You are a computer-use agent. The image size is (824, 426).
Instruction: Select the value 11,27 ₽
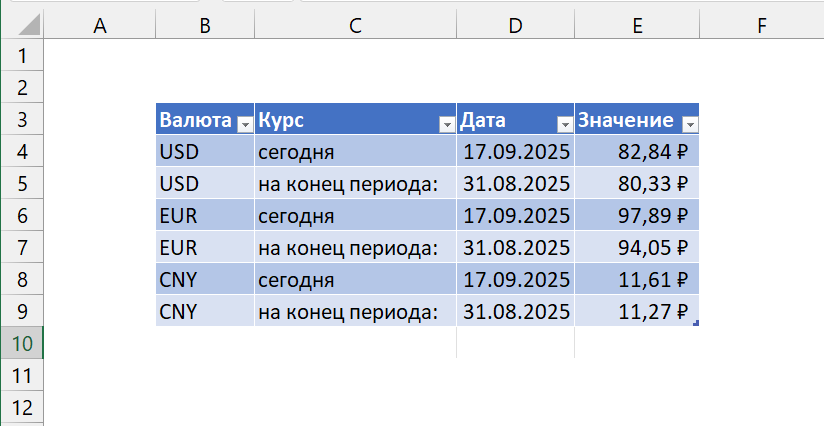(637, 311)
